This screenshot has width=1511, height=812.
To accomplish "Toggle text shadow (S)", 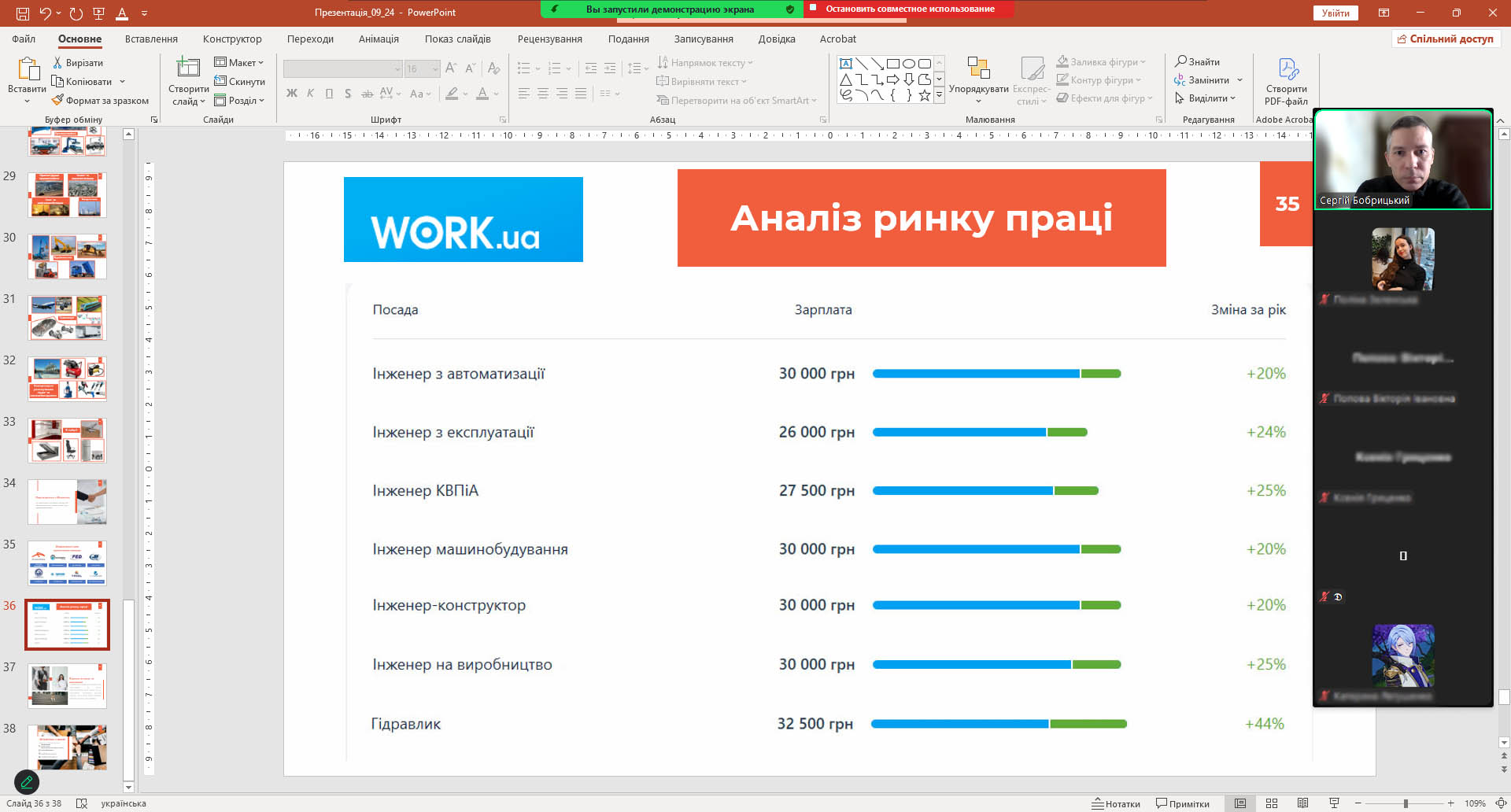I will point(348,94).
